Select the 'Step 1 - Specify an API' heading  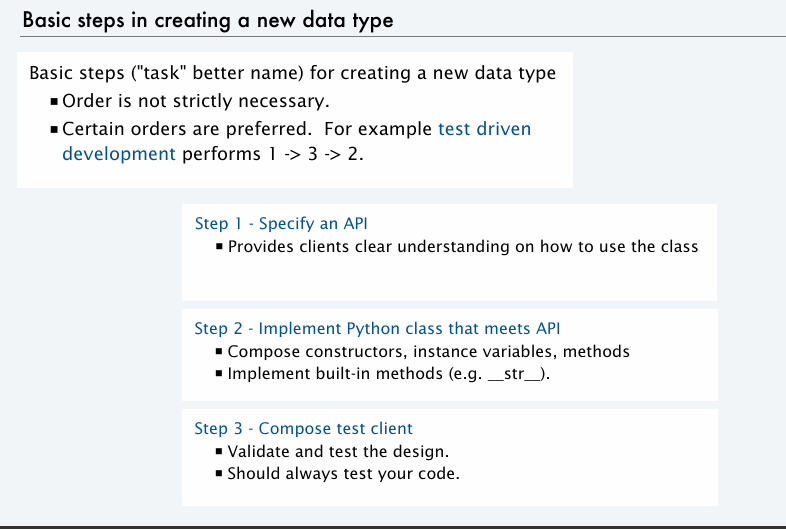pos(281,224)
